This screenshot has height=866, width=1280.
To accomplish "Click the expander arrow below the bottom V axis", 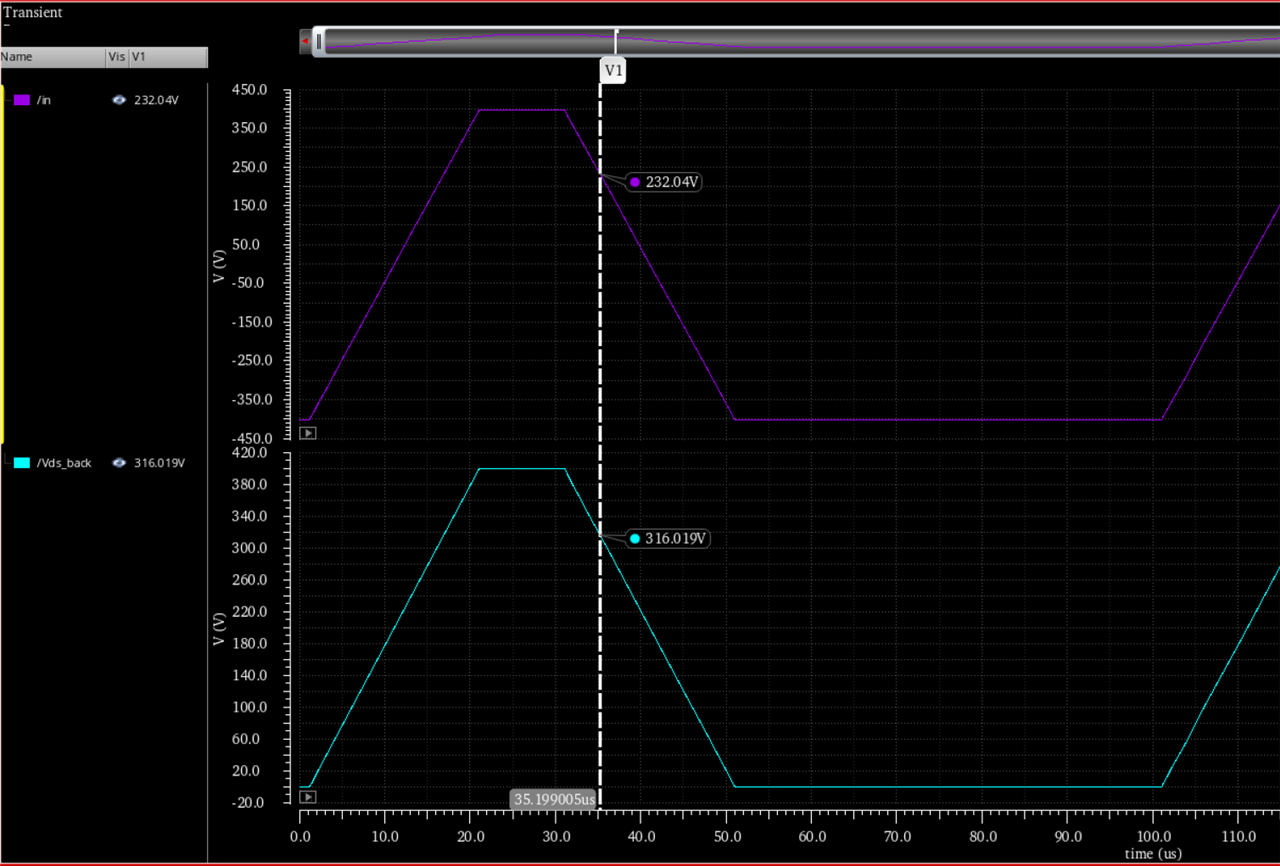I will pos(308,796).
